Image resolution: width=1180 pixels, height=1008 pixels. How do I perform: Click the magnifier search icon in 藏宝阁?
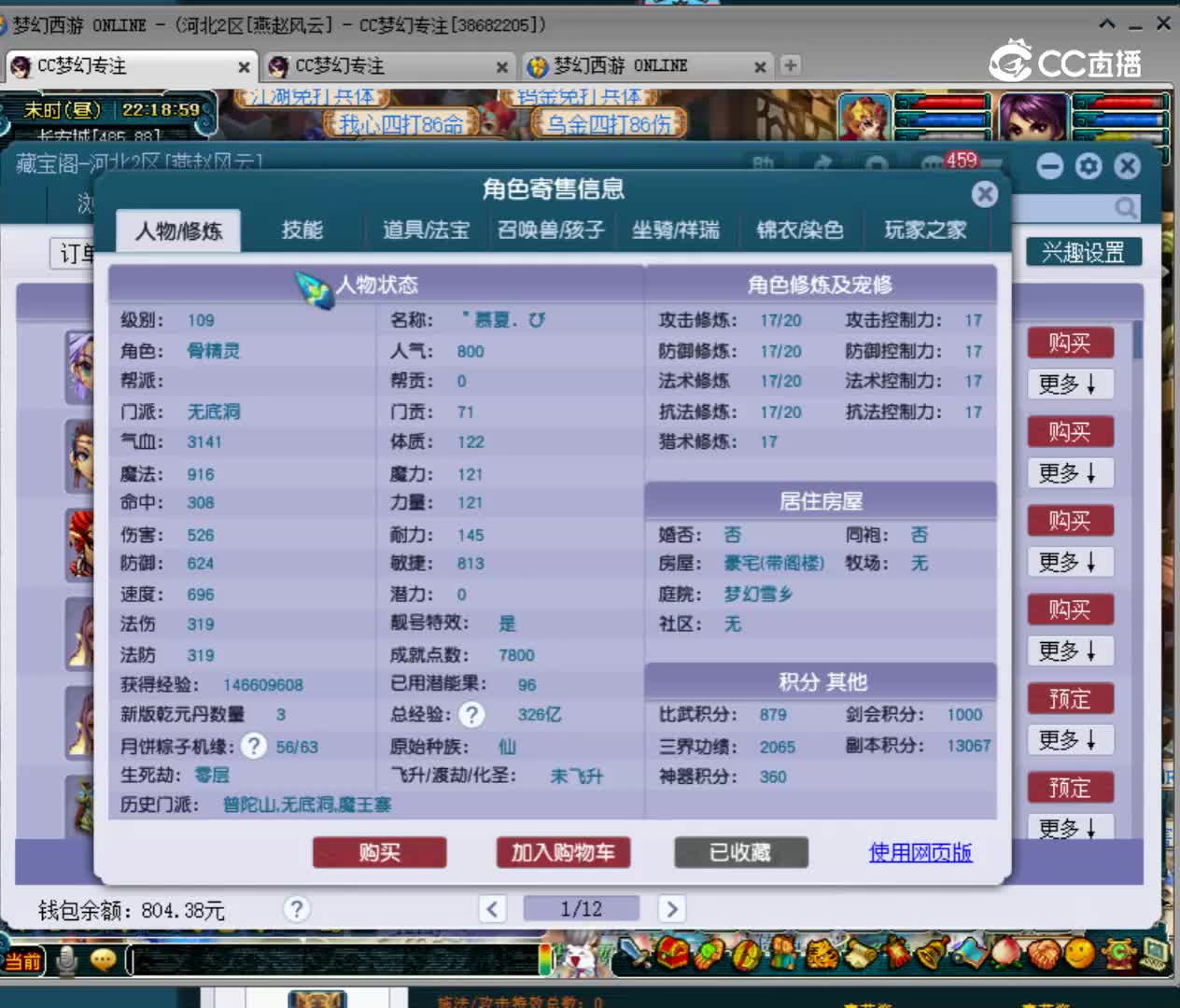pyautogui.click(x=1127, y=207)
